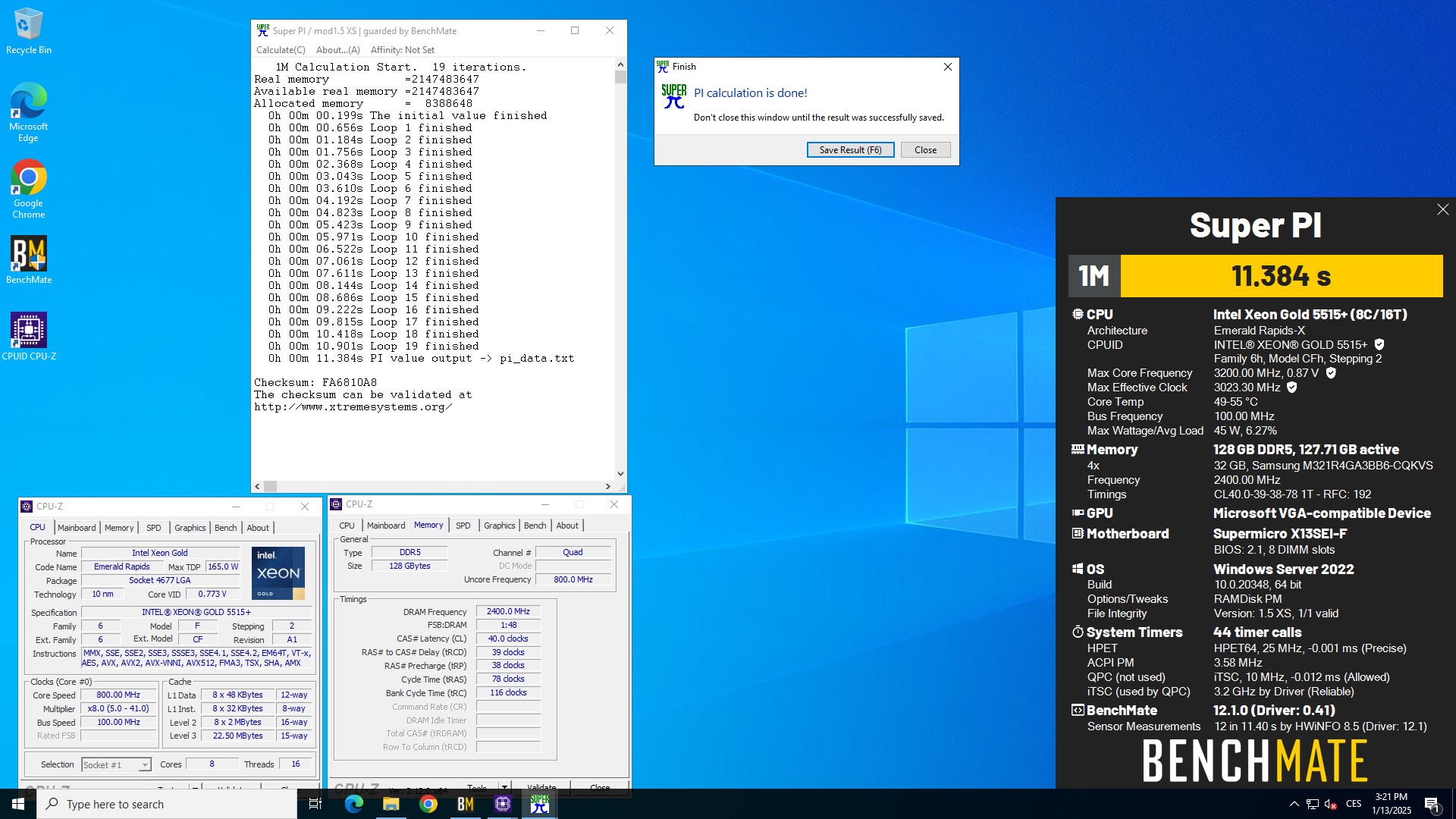Viewport: 1456px width, 819px height.
Task: Click the Intel Xeon Gold logo in CPU-Z
Action: [x=278, y=573]
